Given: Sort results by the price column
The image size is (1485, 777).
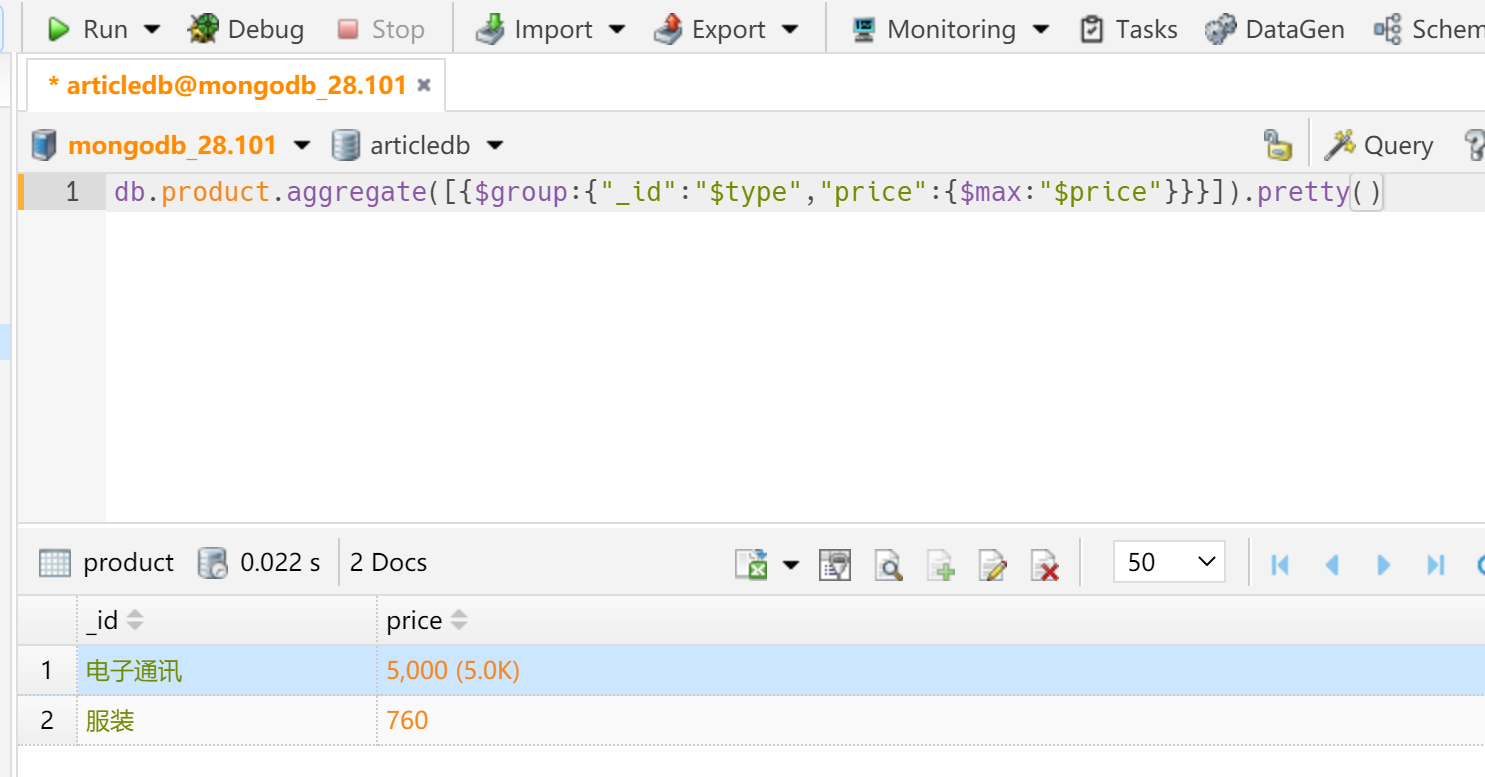Looking at the screenshot, I should pyautogui.click(x=458, y=621).
